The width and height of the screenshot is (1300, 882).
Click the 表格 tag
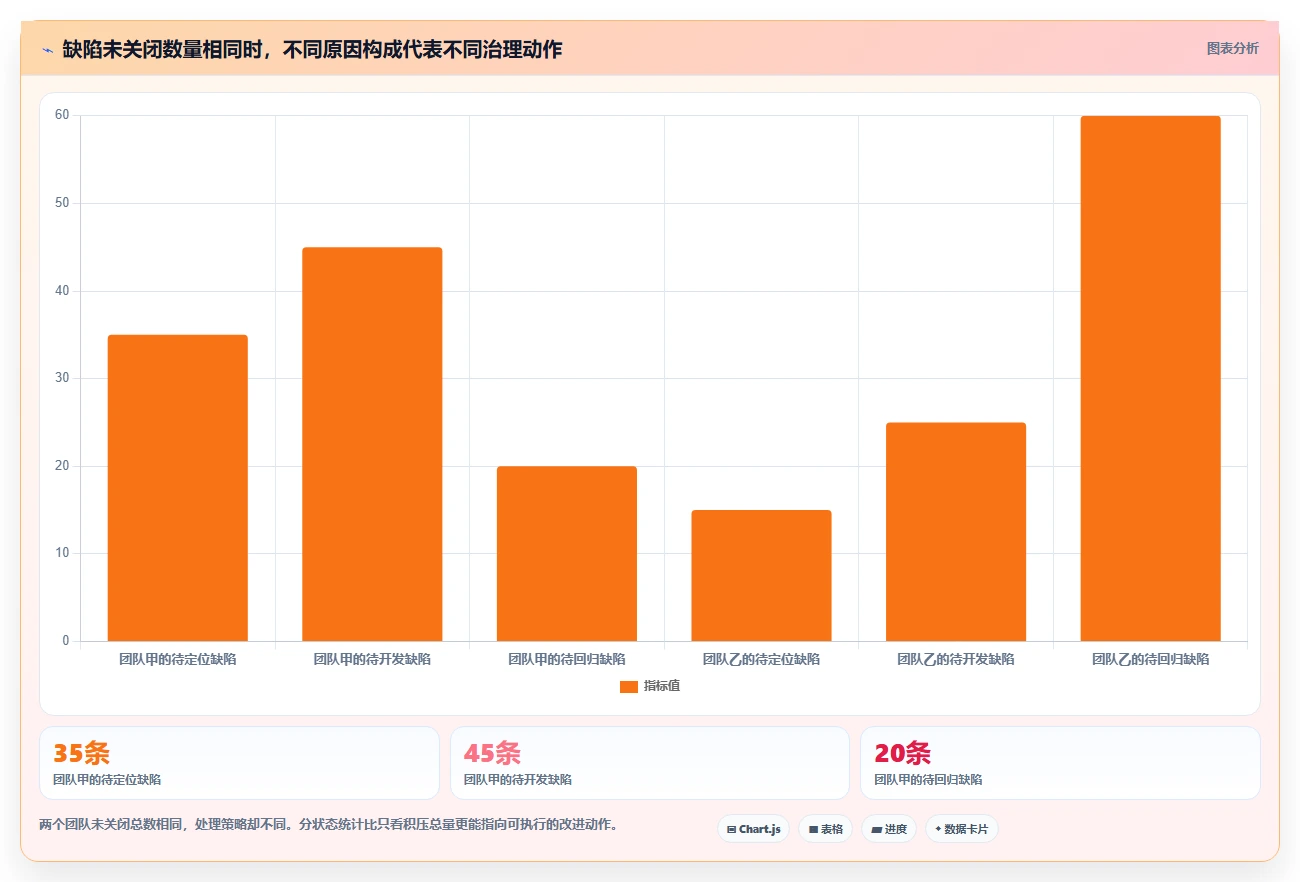(x=825, y=829)
